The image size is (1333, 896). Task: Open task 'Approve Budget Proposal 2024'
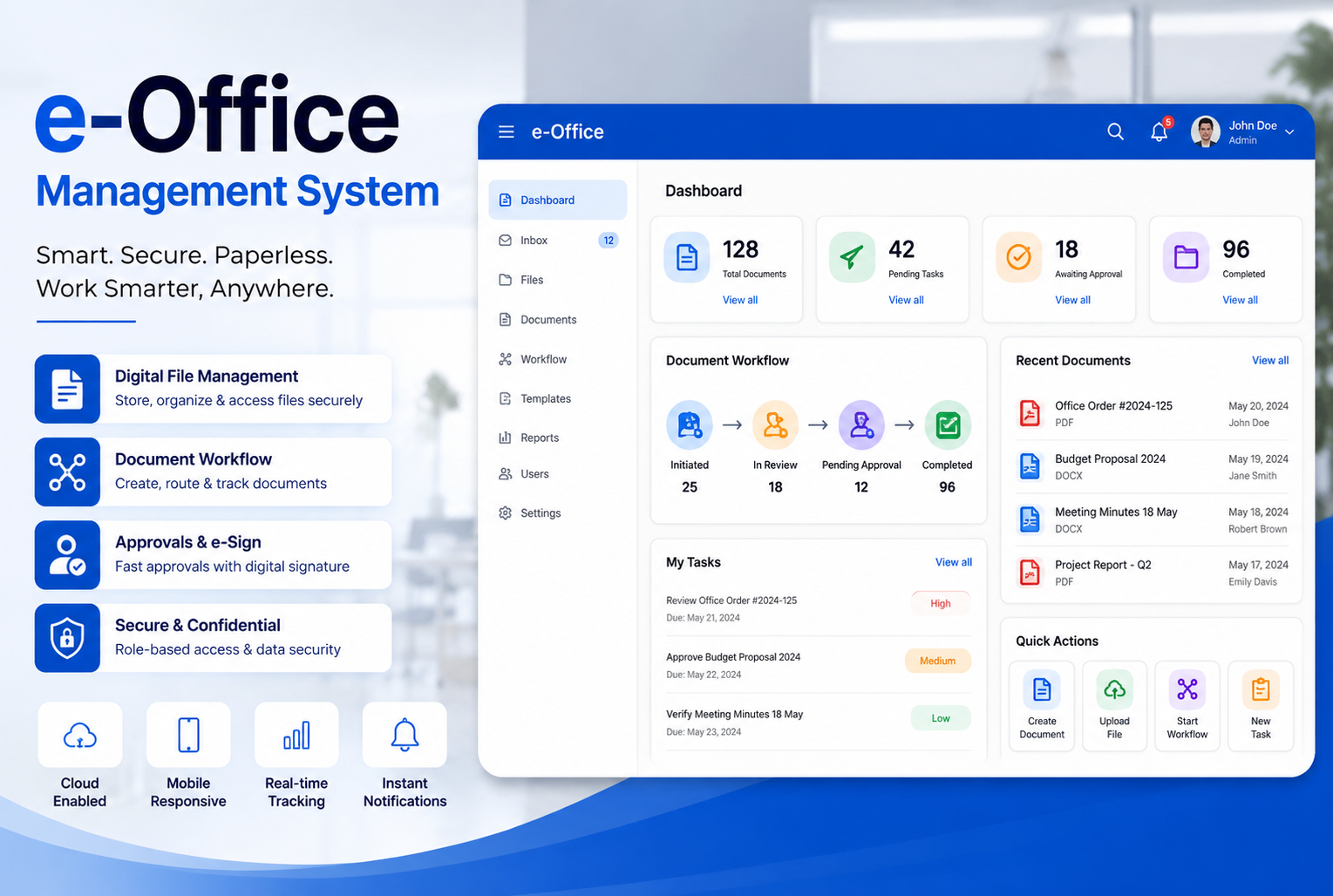(x=733, y=657)
